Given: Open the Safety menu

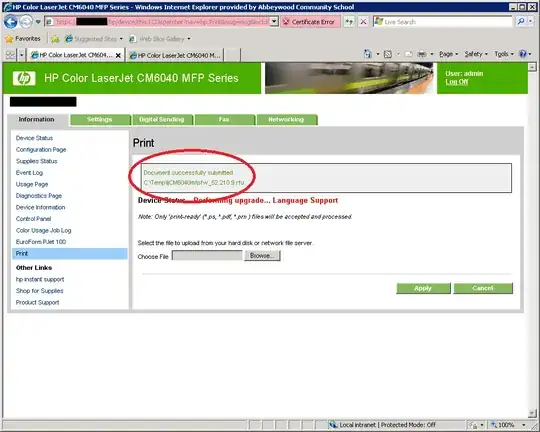Looking at the screenshot, I should pos(476,54).
